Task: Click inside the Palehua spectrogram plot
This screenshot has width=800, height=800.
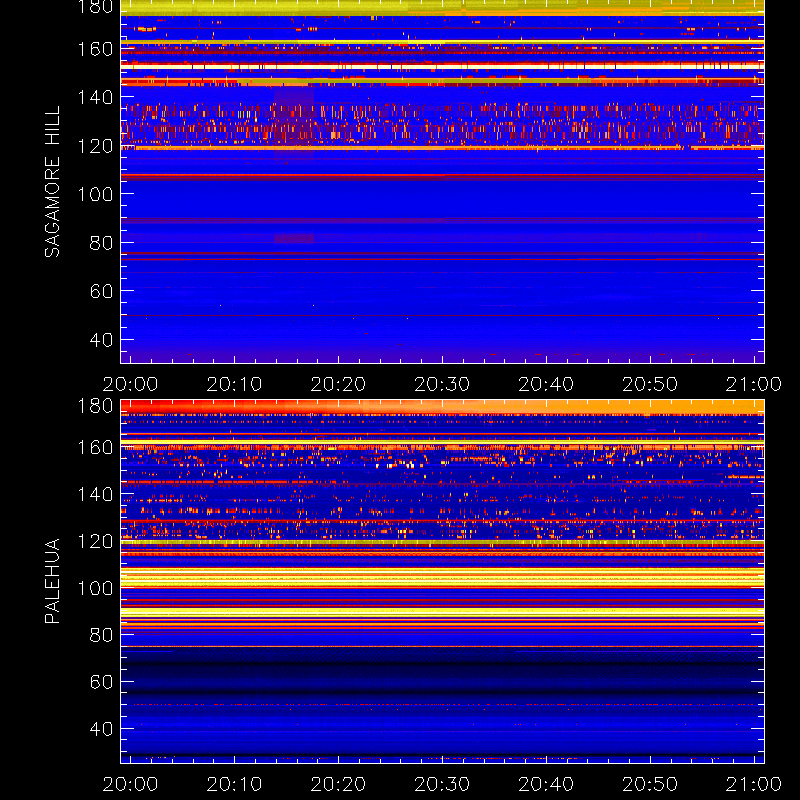Action: point(442,581)
